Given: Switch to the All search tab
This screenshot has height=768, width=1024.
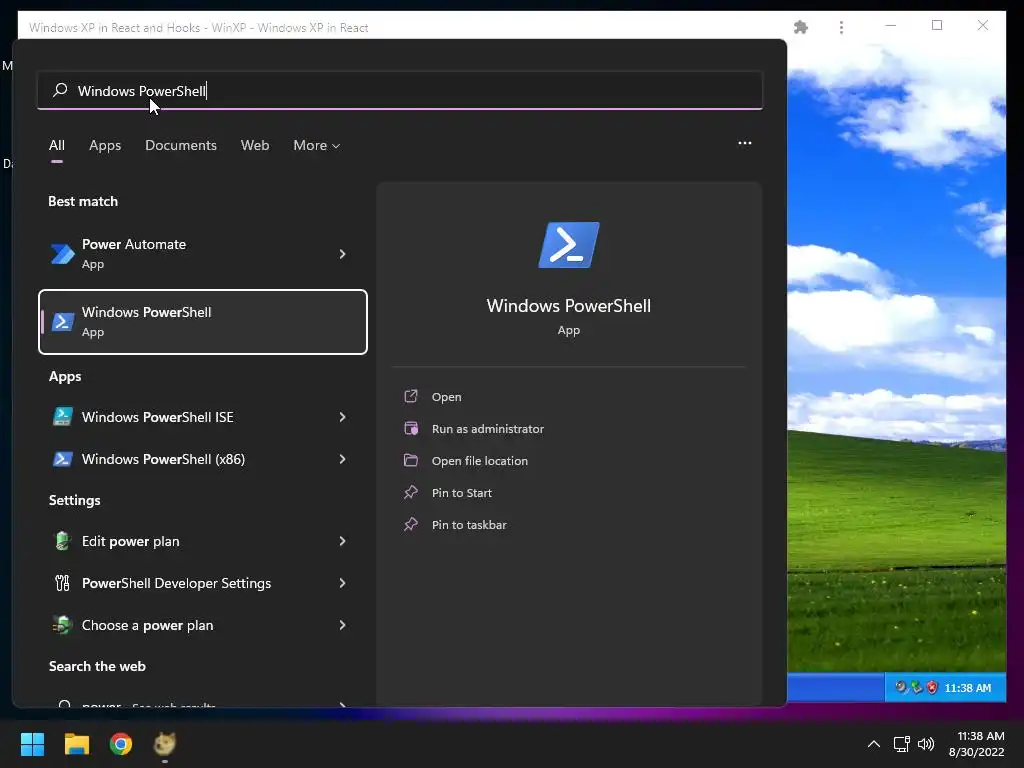Looking at the screenshot, I should 57,145.
